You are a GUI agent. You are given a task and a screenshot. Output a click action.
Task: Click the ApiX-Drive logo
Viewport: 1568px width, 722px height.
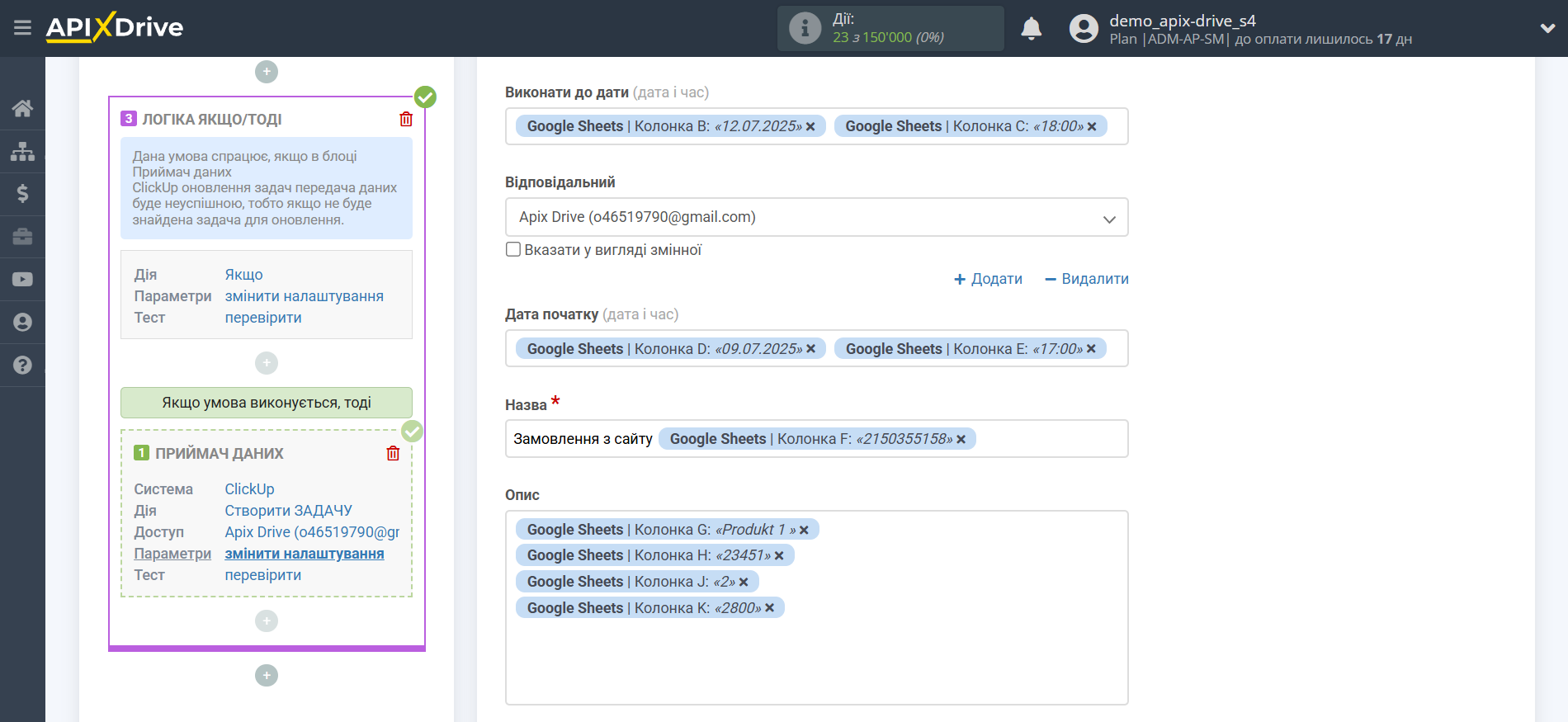[x=115, y=27]
